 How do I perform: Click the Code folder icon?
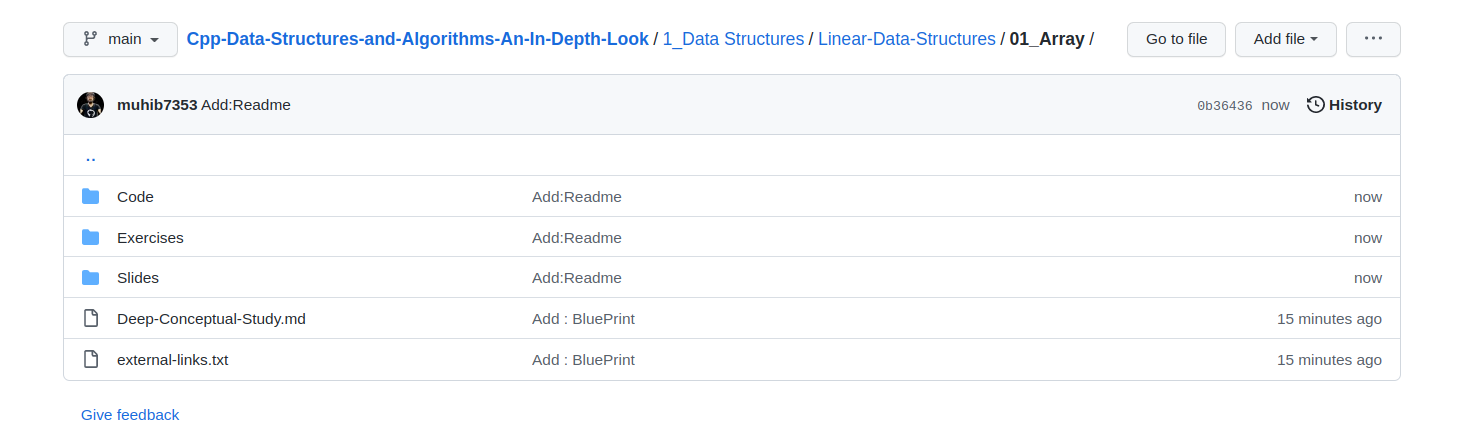point(91,196)
